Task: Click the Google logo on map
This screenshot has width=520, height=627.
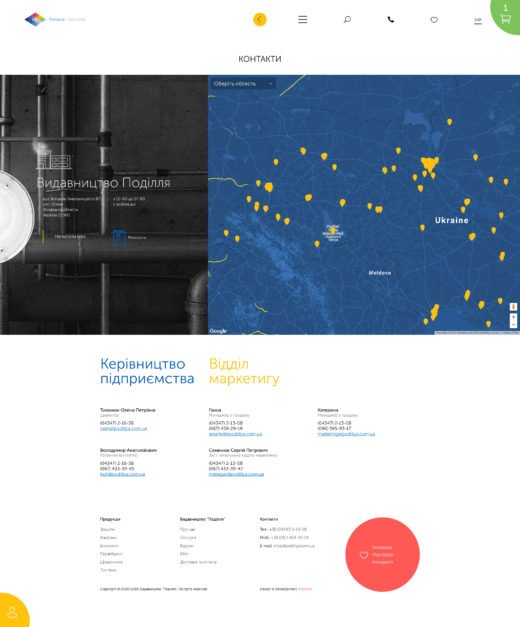Action: 218,331
